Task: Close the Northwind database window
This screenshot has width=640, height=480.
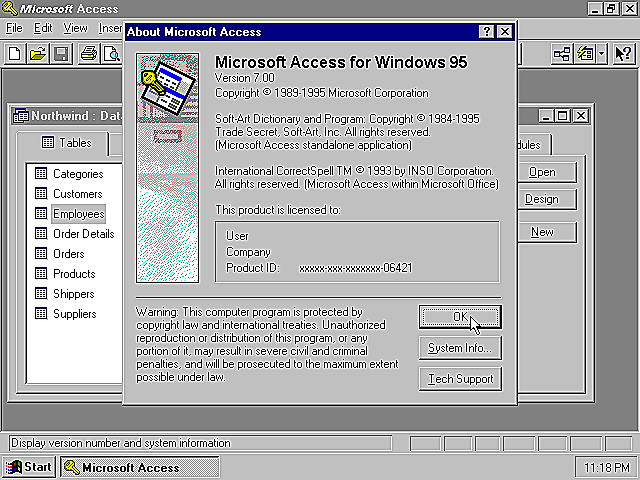Action: (x=581, y=116)
